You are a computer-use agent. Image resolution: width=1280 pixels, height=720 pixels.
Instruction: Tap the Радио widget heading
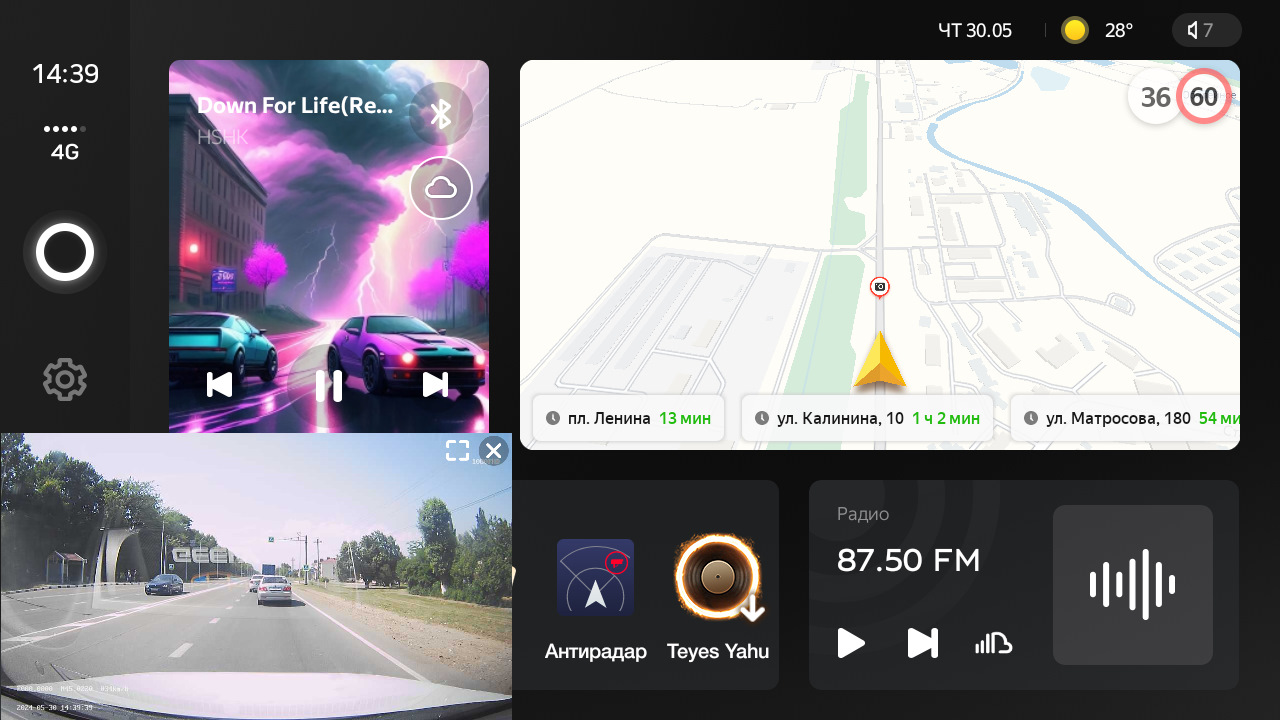[863, 514]
